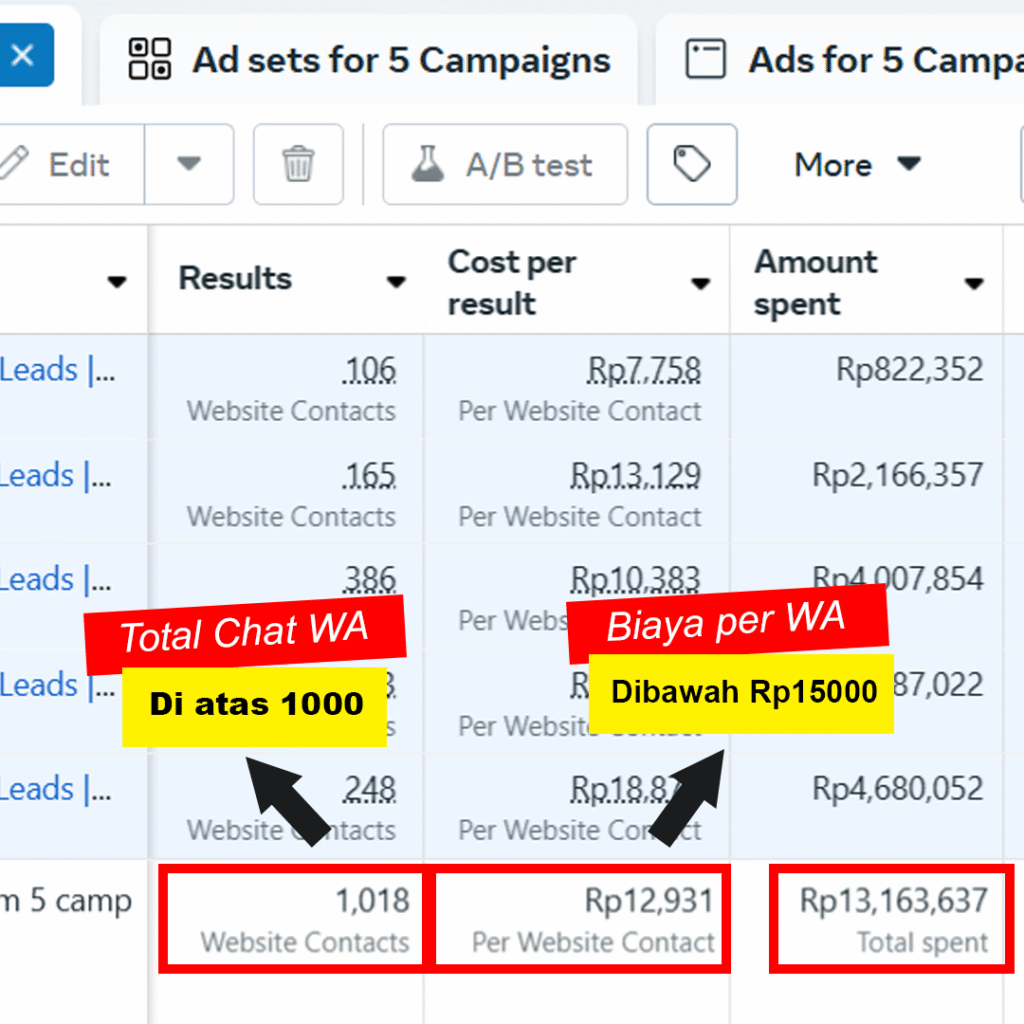Viewport: 1024px width, 1024px height.
Task: Open Cost per result column dropdown
Action: [x=700, y=284]
